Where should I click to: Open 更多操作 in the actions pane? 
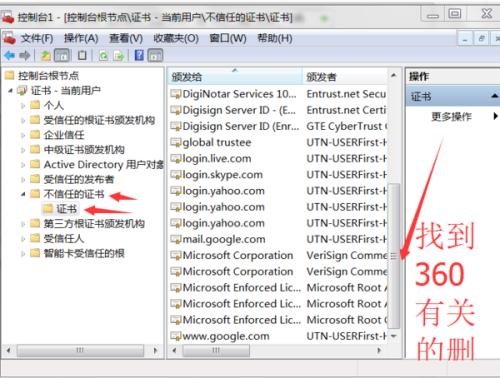[452, 116]
